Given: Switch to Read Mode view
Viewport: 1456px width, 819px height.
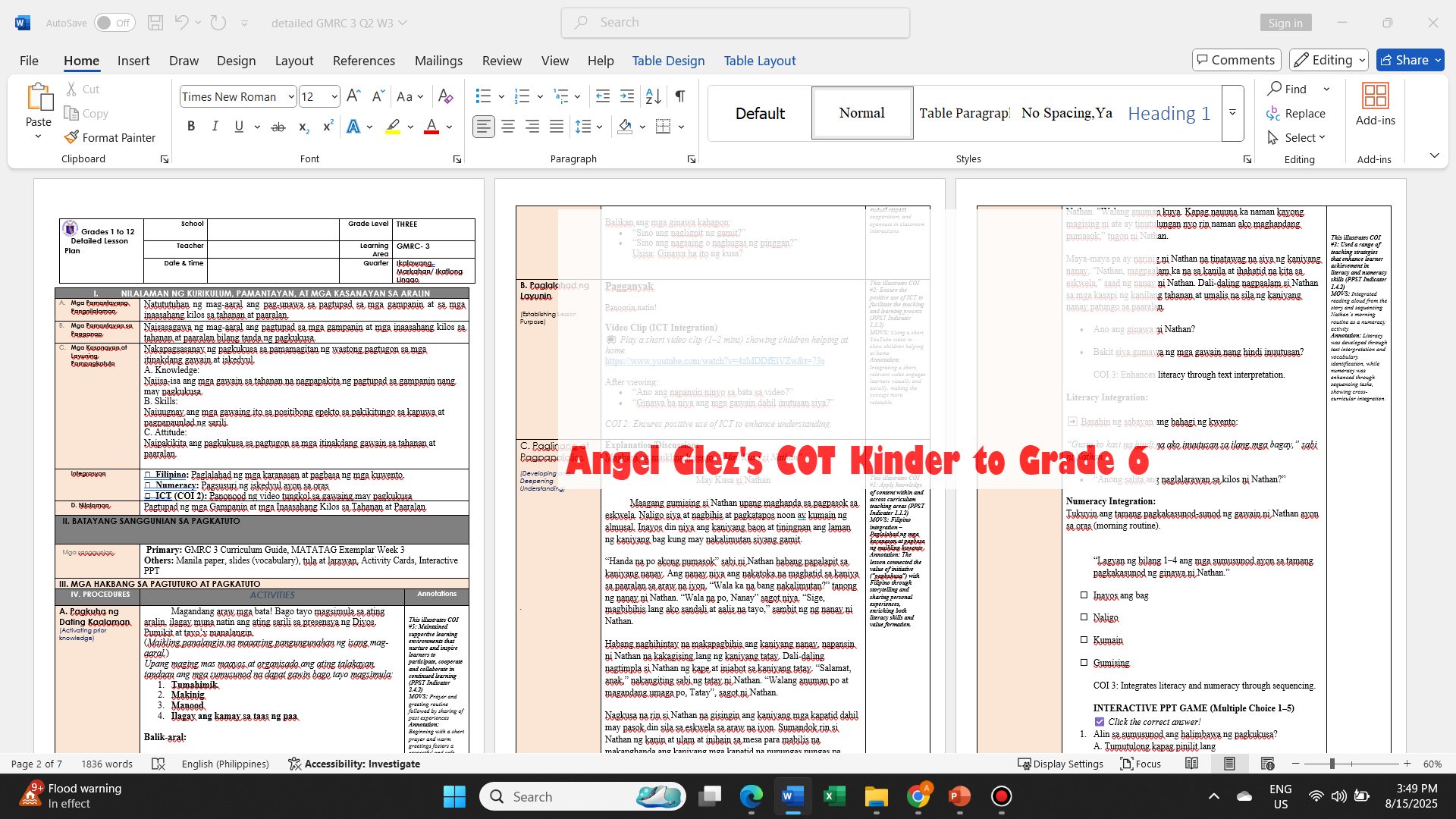Looking at the screenshot, I should [x=1192, y=764].
